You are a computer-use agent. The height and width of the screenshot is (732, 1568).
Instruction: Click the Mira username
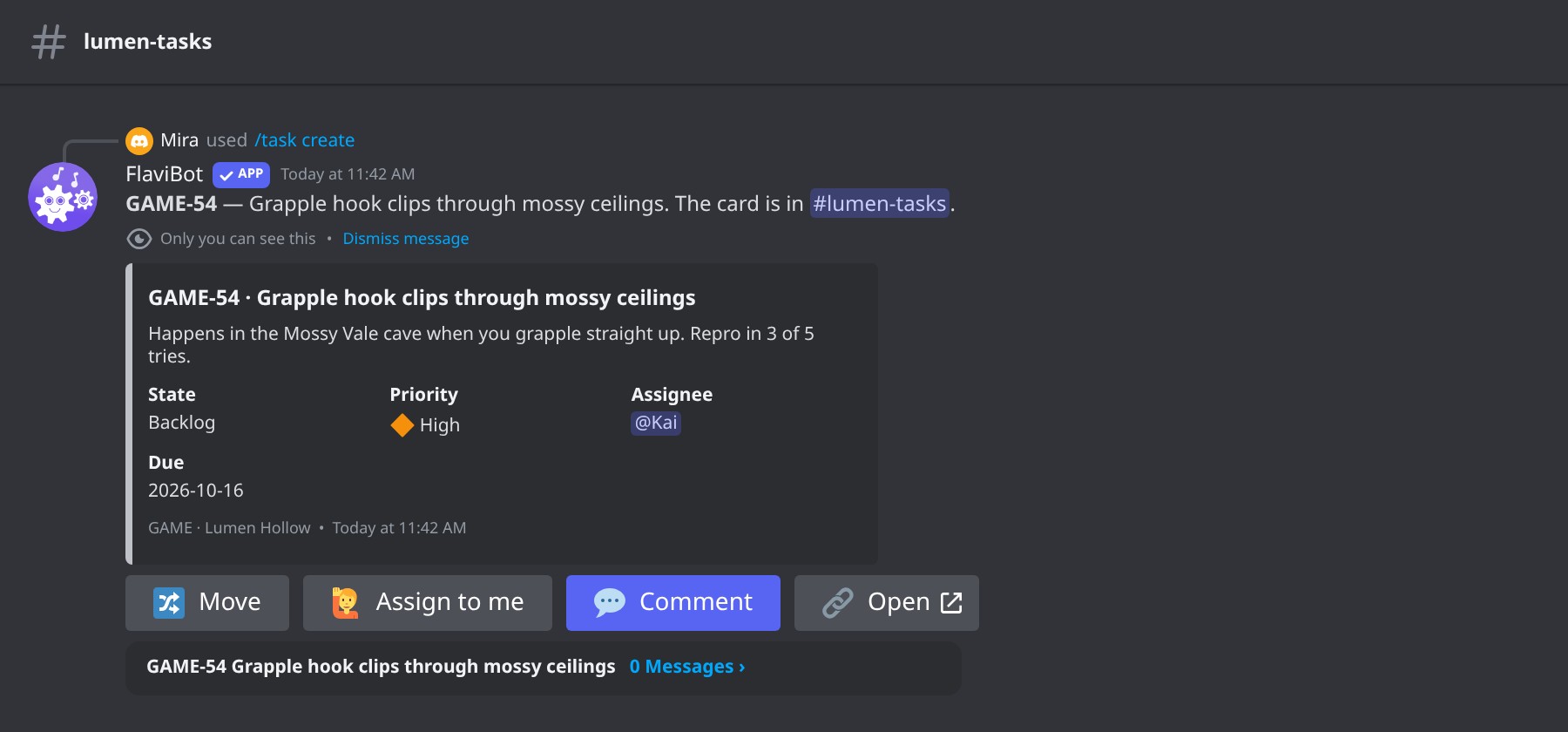coord(179,140)
